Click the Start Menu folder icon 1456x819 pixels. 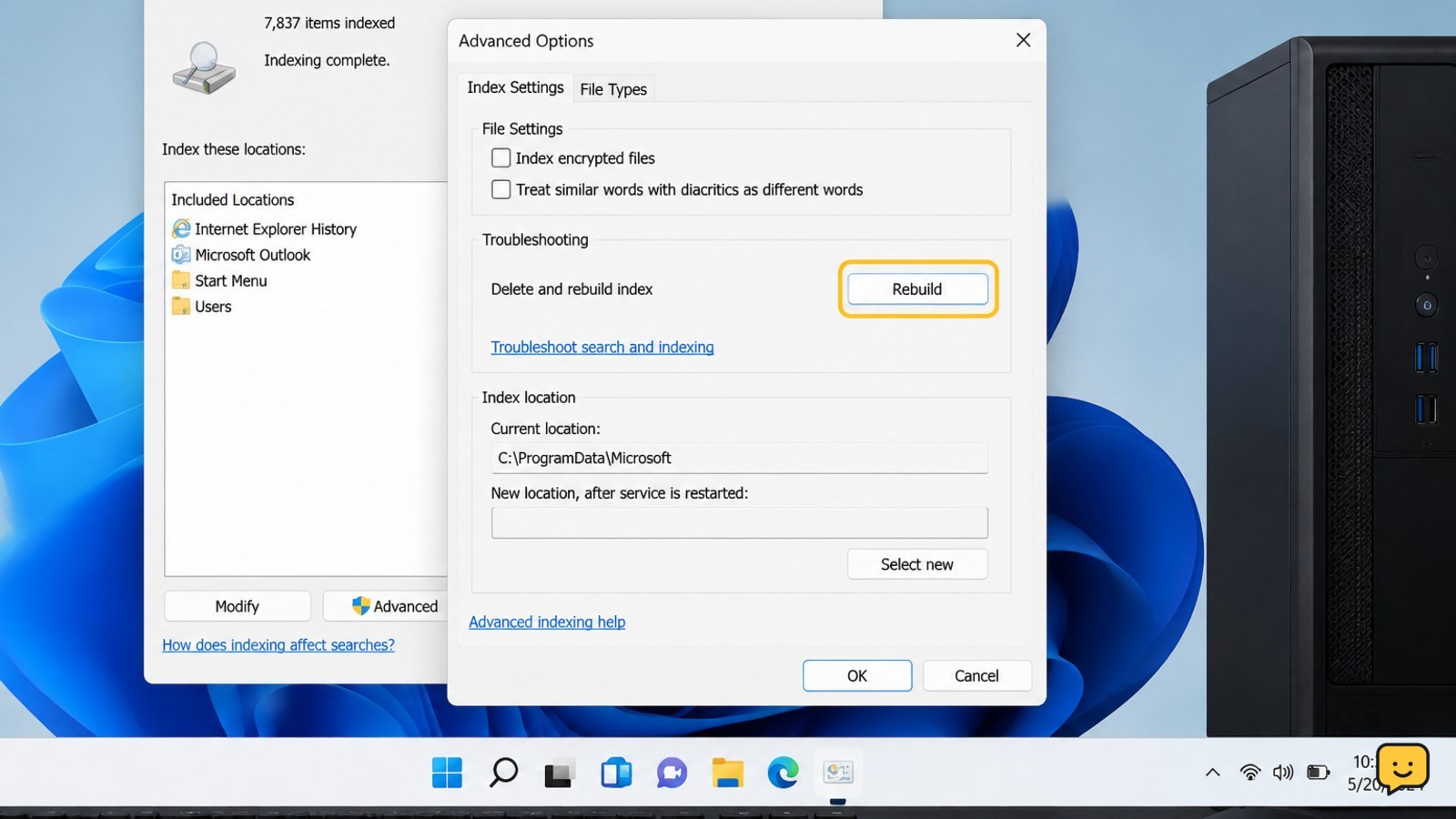[181, 280]
